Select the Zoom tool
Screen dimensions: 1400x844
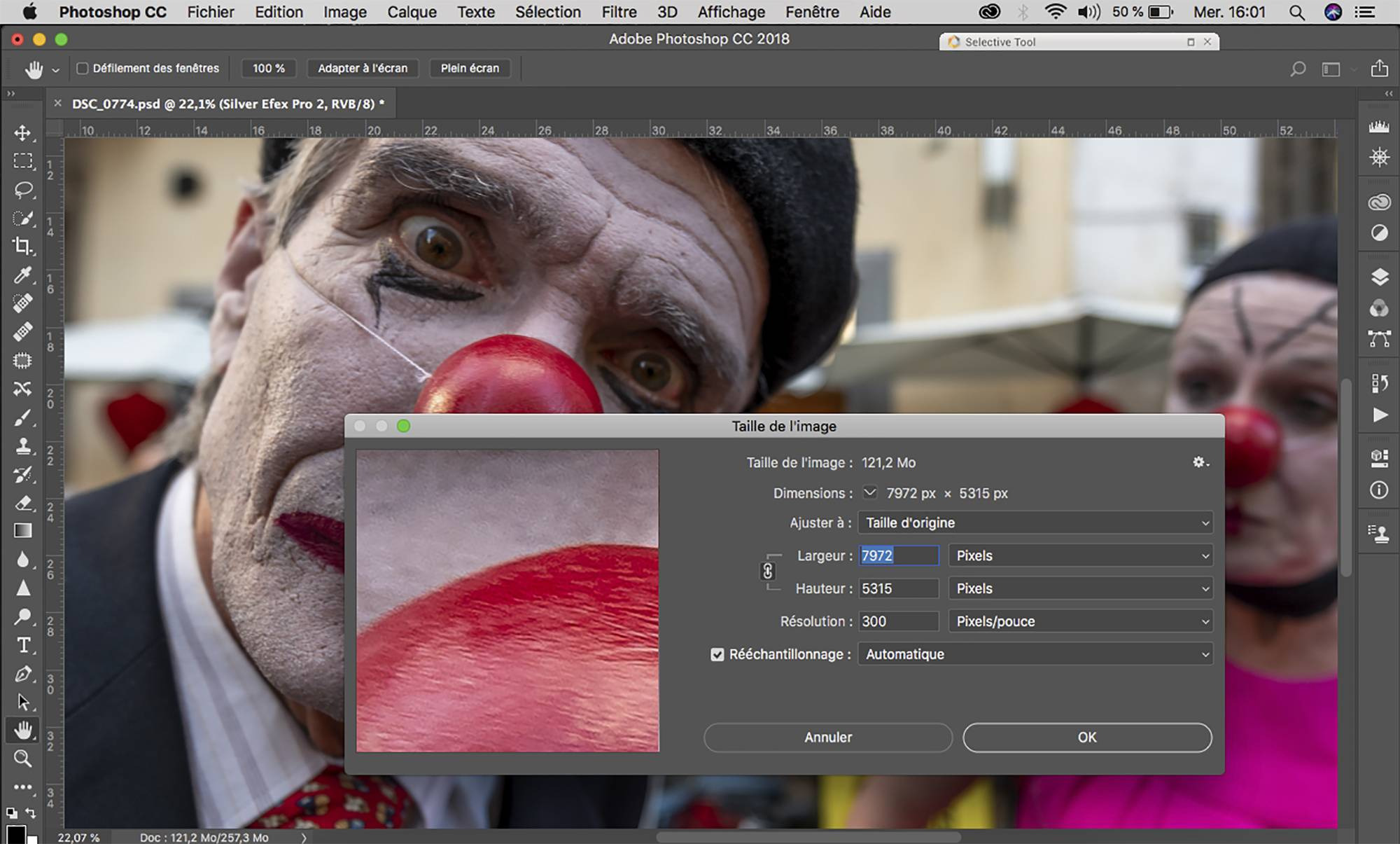[23, 759]
